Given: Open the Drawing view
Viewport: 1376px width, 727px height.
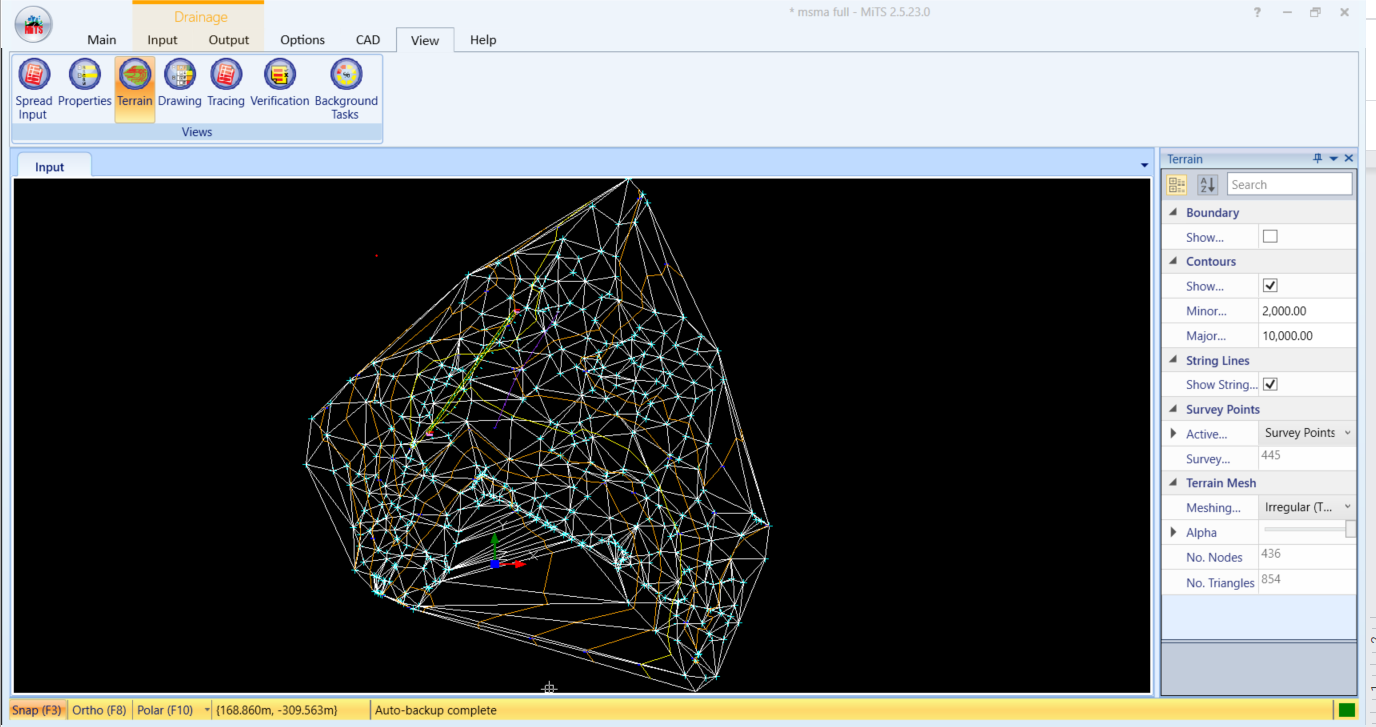Looking at the screenshot, I should (x=180, y=83).
